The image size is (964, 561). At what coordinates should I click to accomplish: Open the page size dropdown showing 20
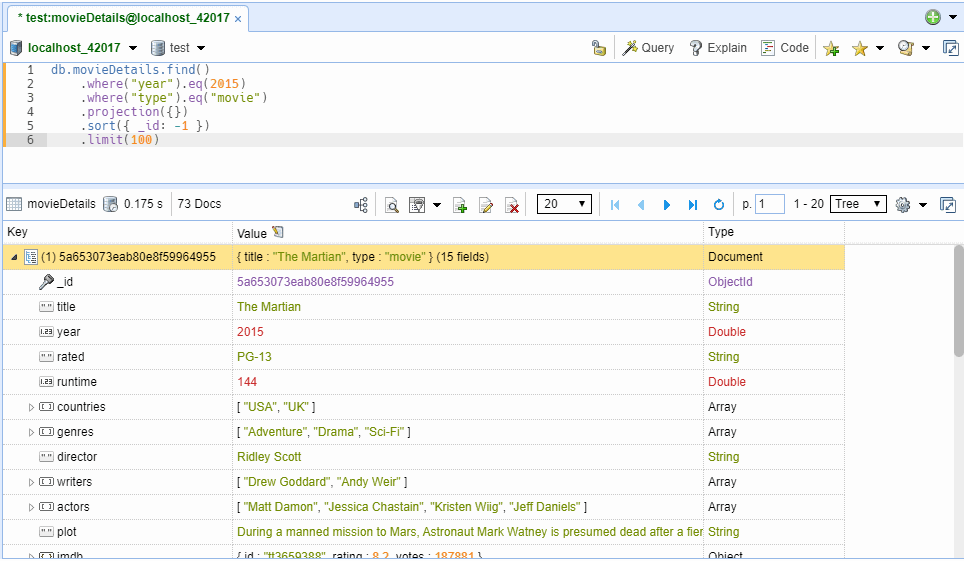click(564, 204)
